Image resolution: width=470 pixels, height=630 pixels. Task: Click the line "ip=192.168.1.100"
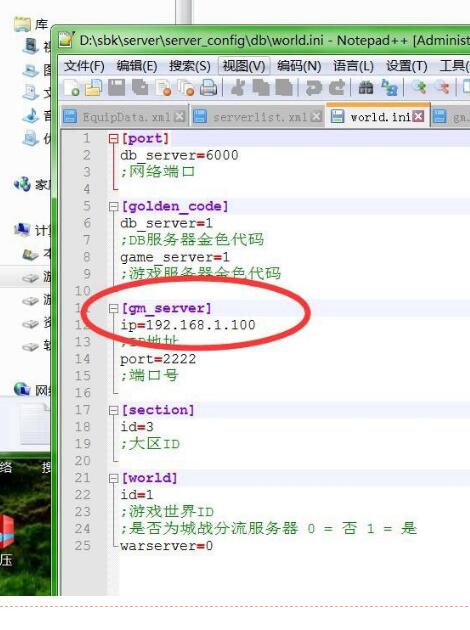pos(188,325)
